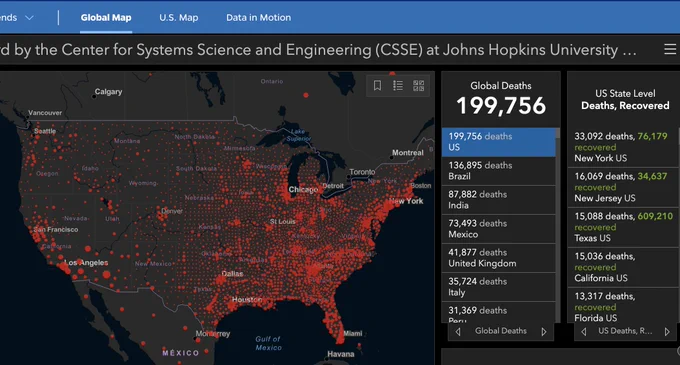Select the New Jersey US deaths row
680x365 pixels.
pos(623,187)
